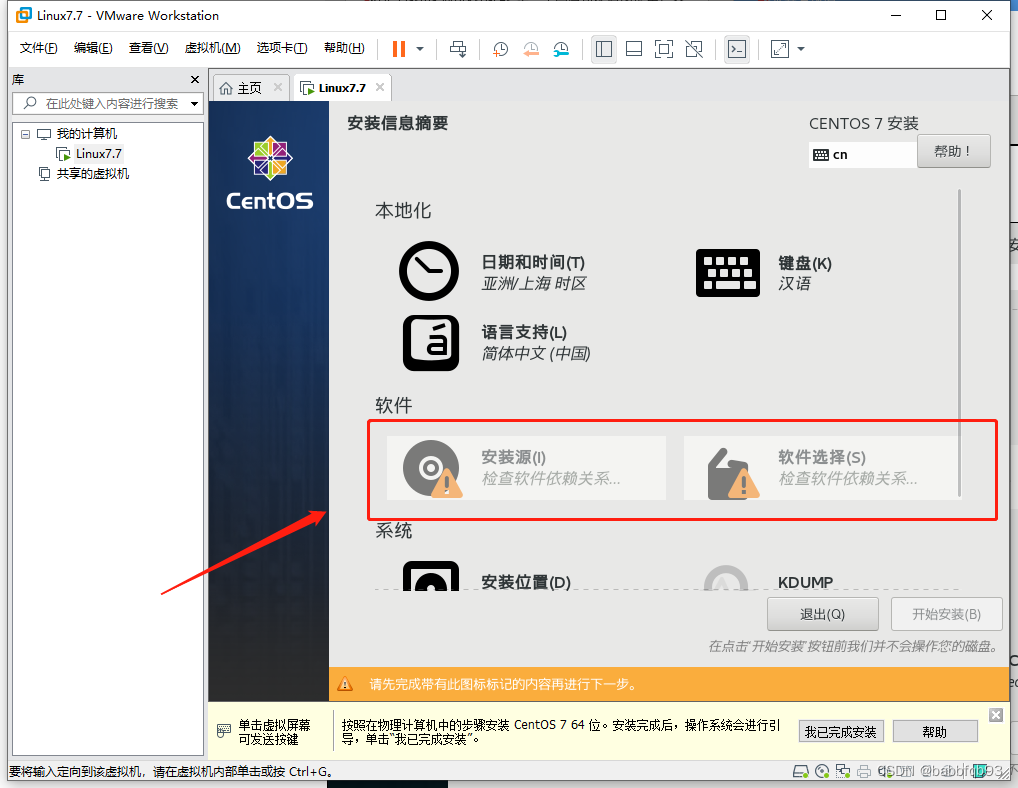The height and width of the screenshot is (788, 1018).
Task: Close the Linux7.7 tab
Action: (380, 87)
